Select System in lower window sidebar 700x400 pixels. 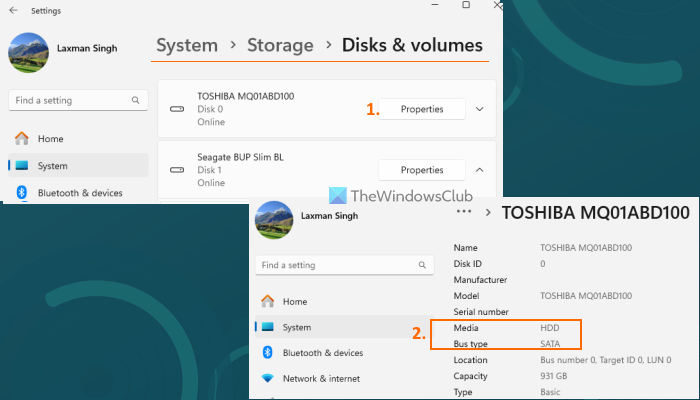point(345,327)
